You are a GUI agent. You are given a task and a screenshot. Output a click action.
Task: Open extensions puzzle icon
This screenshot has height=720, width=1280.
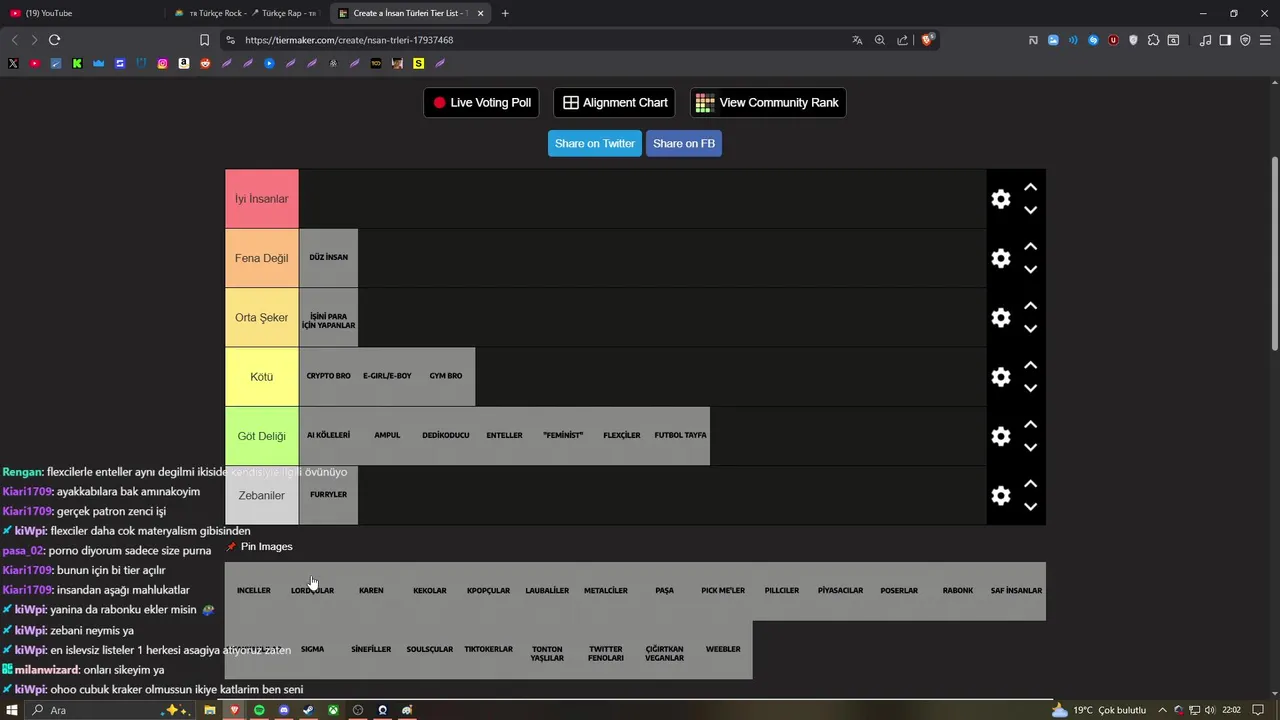click(x=1153, y=40)
